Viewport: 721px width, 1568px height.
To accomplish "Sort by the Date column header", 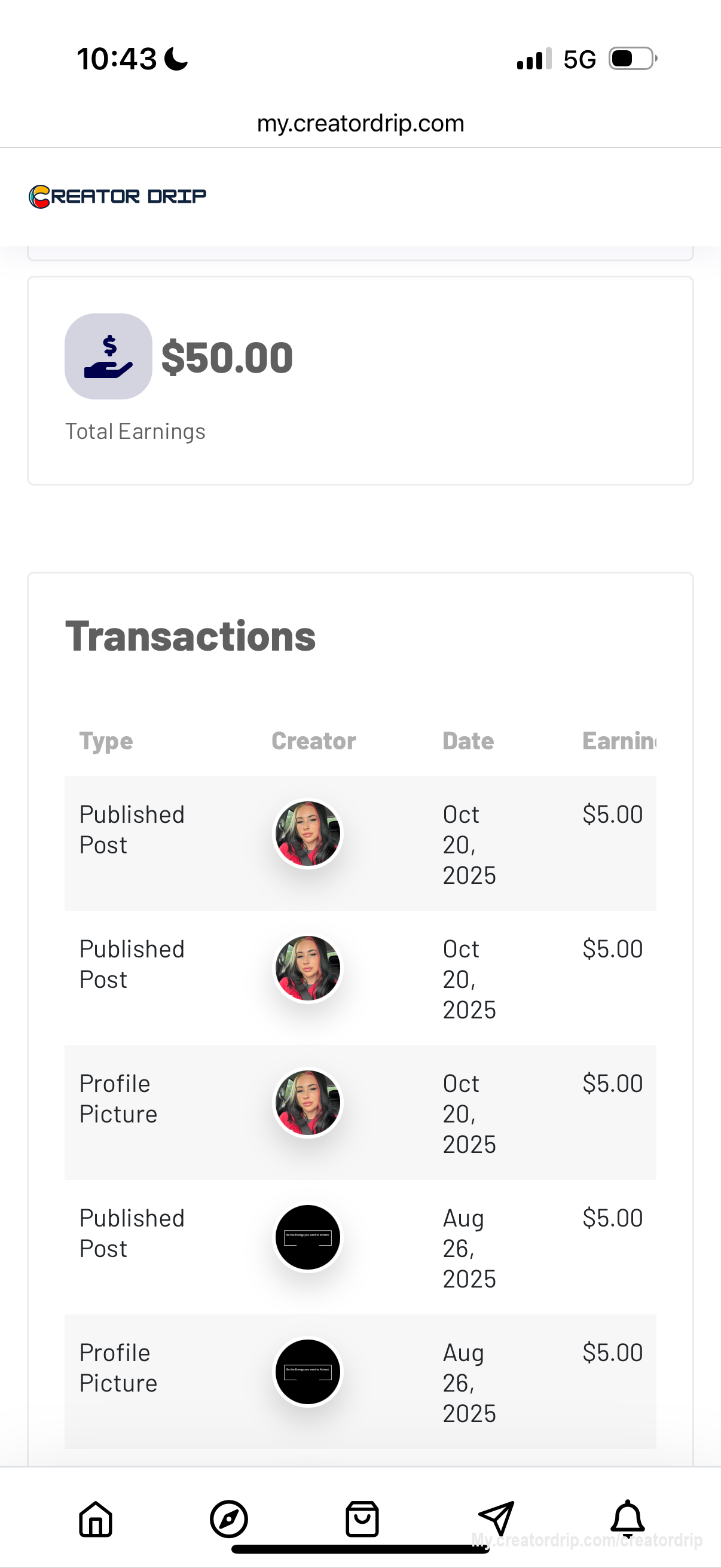I will [x=468, y=741].
